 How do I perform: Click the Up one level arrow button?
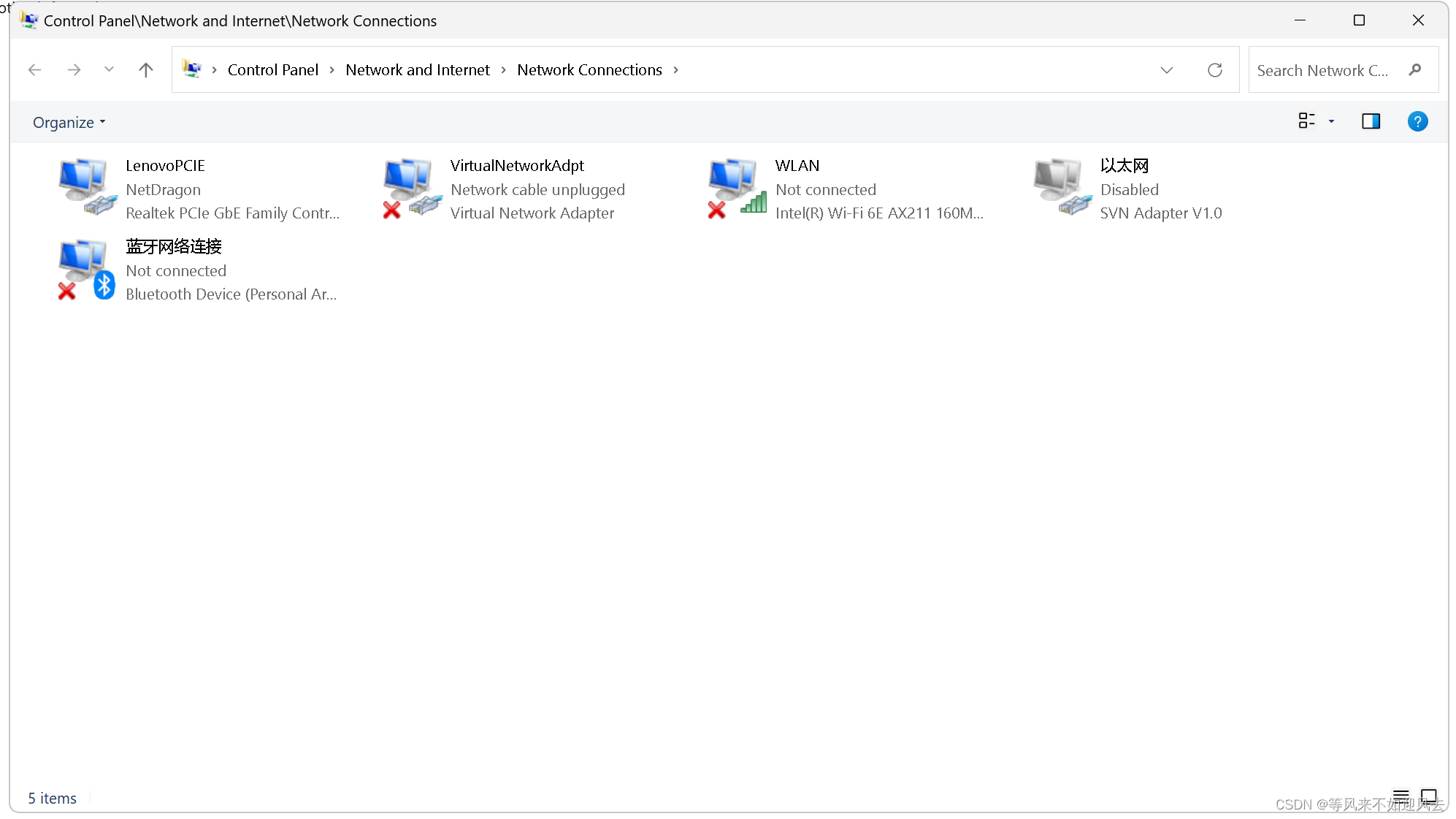tap(145, 69)
